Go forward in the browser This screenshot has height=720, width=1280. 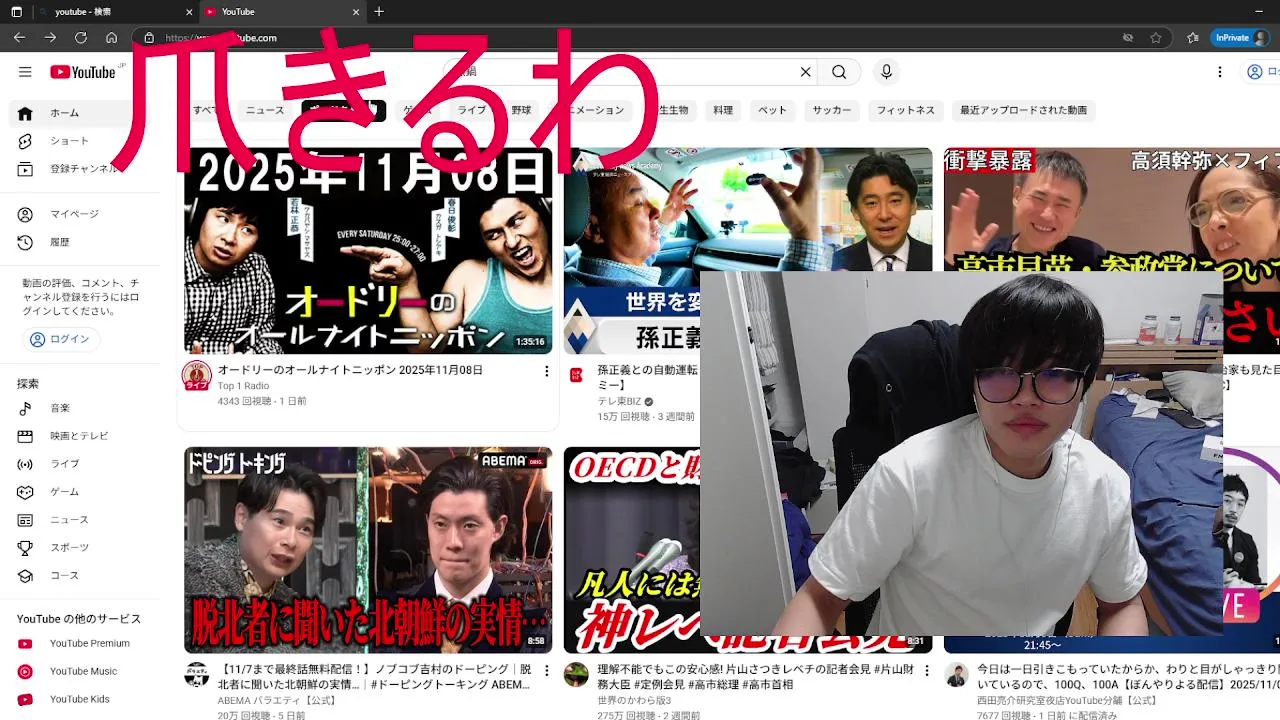click(50, 38)
